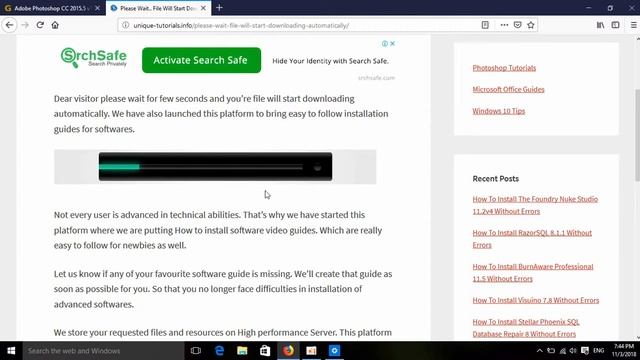
Task: Open the Microsoft Office Guides link
Action: tap(508, 89)
